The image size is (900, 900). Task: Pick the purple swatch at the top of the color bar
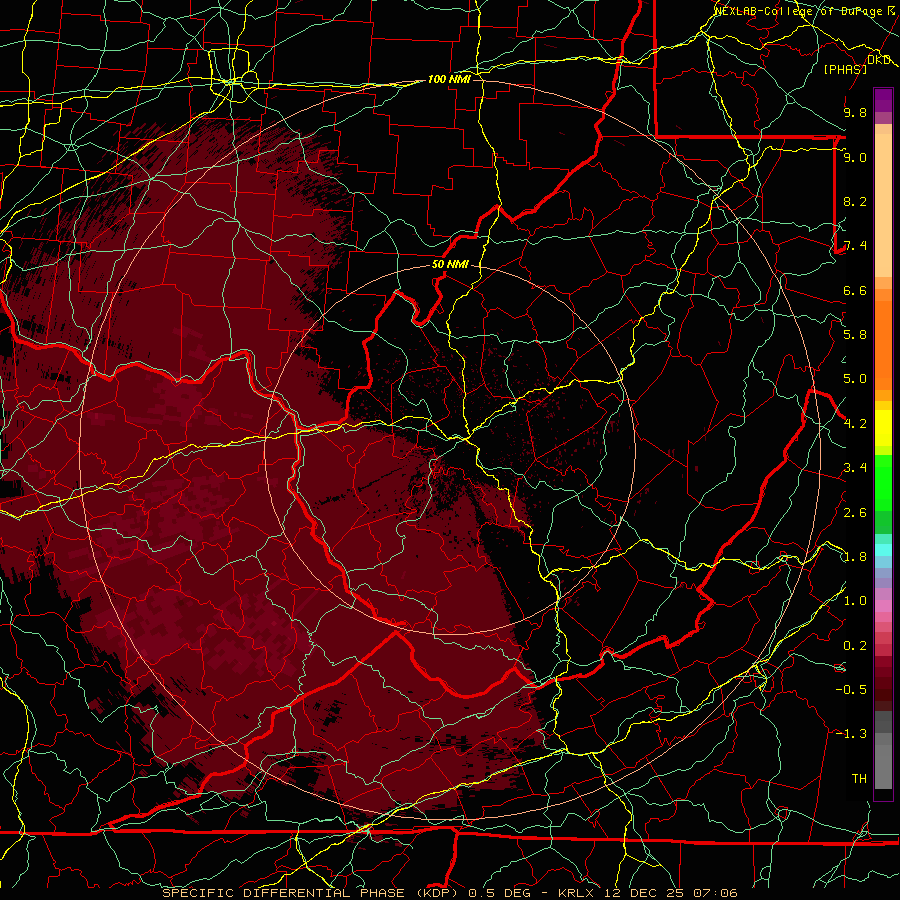click(883, 100)
